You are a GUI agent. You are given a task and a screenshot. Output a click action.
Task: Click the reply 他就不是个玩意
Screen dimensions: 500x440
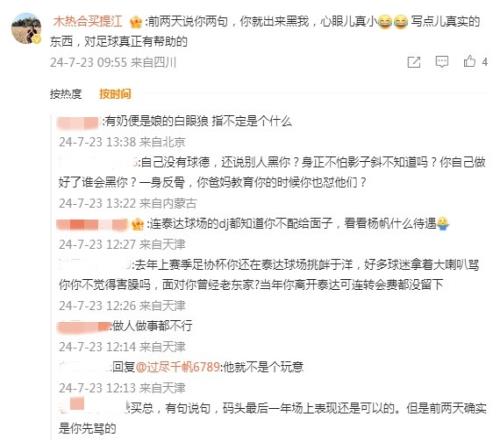[263, 367]
